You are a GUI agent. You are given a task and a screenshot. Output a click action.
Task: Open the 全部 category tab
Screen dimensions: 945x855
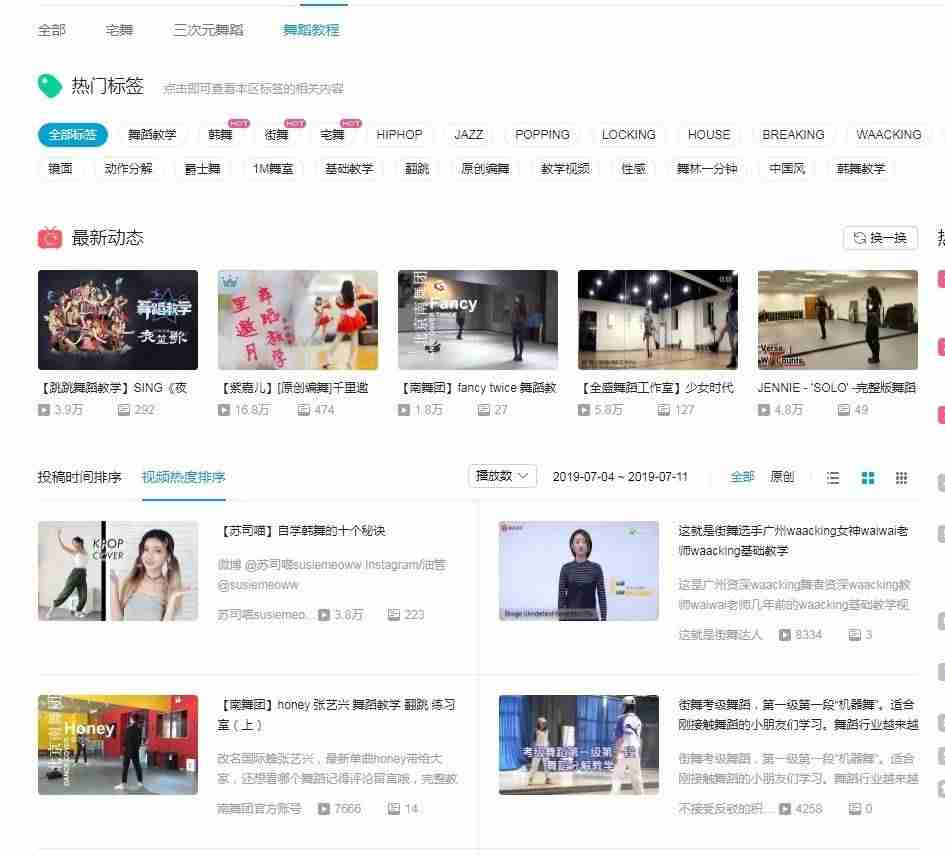pos(51,30)
